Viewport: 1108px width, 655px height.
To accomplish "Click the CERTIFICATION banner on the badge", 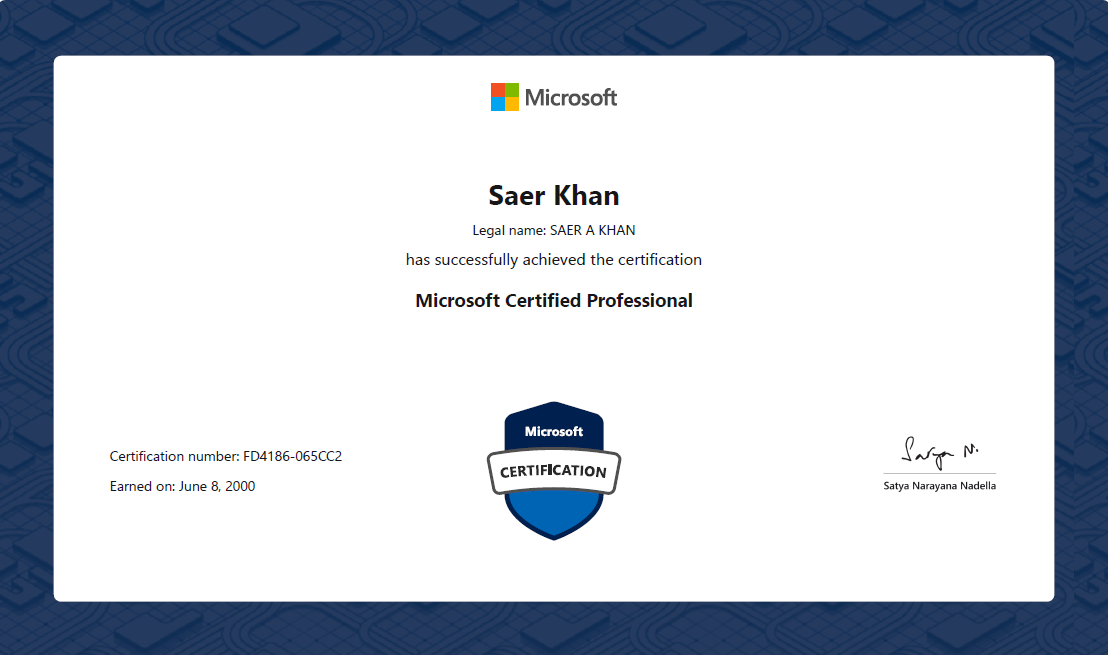I will tap(554, 470).
